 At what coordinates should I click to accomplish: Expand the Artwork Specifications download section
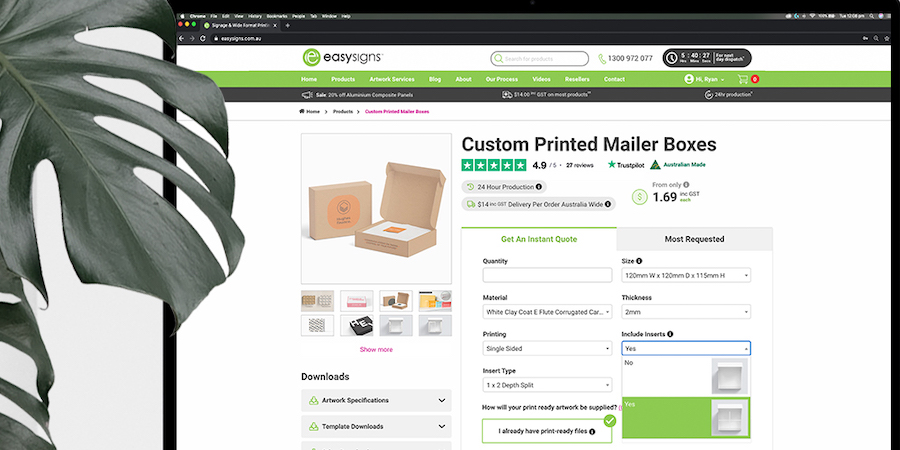[x=376, y=401]
